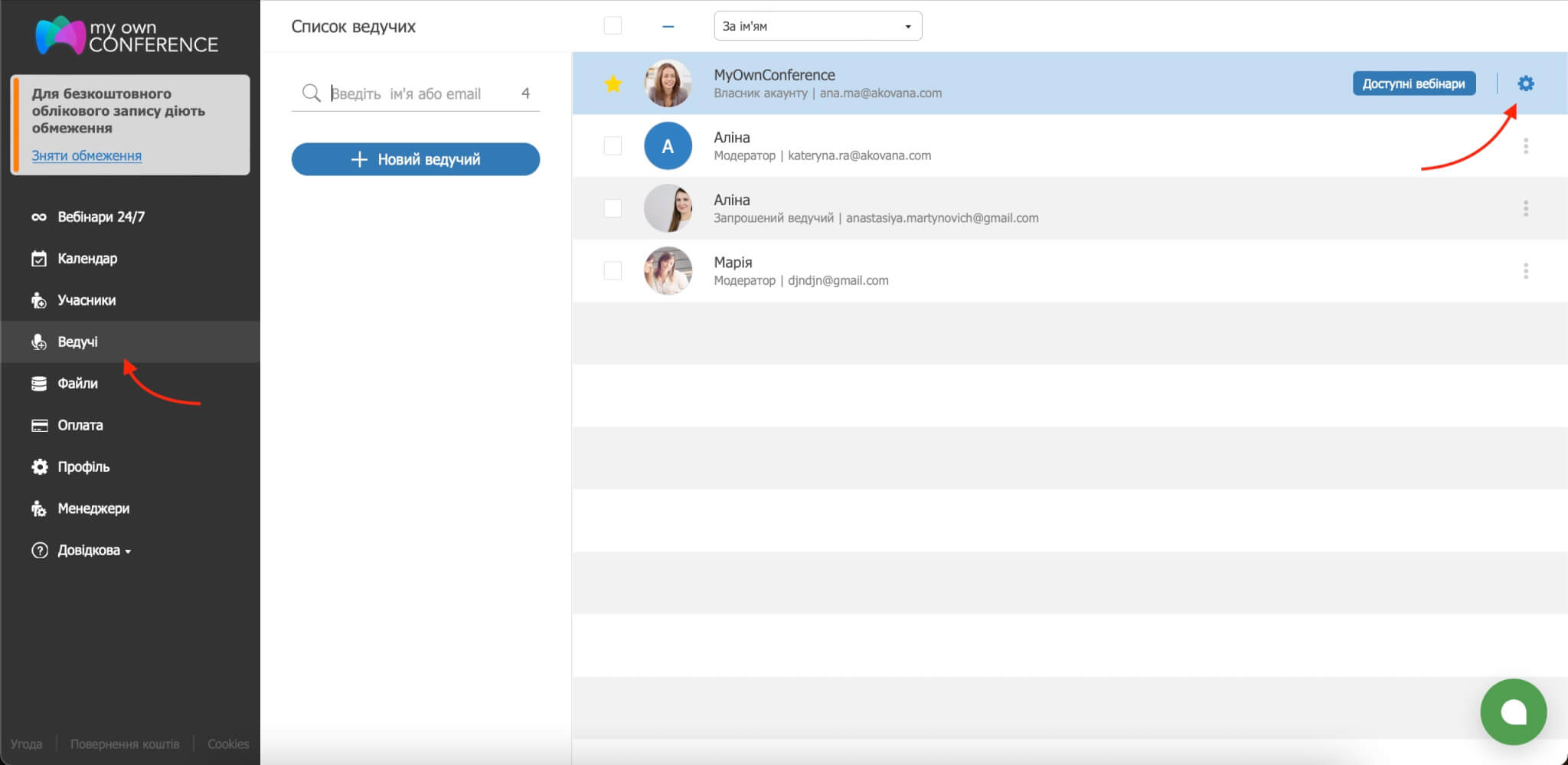Expand the Довідкова help menu
Screen dimensions: 1568x765
[93, 551]
